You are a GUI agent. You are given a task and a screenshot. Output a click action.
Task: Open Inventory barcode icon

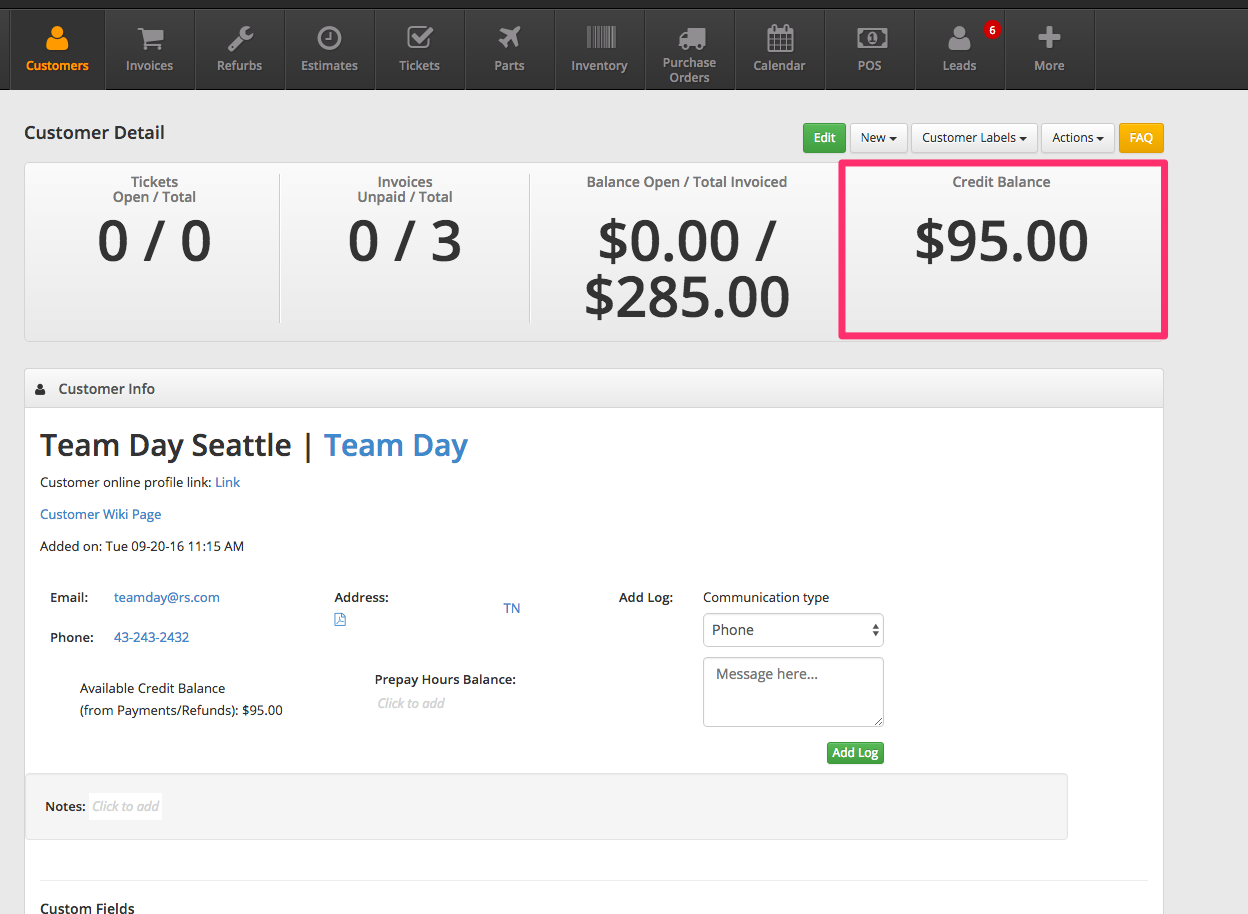[600, 39]
